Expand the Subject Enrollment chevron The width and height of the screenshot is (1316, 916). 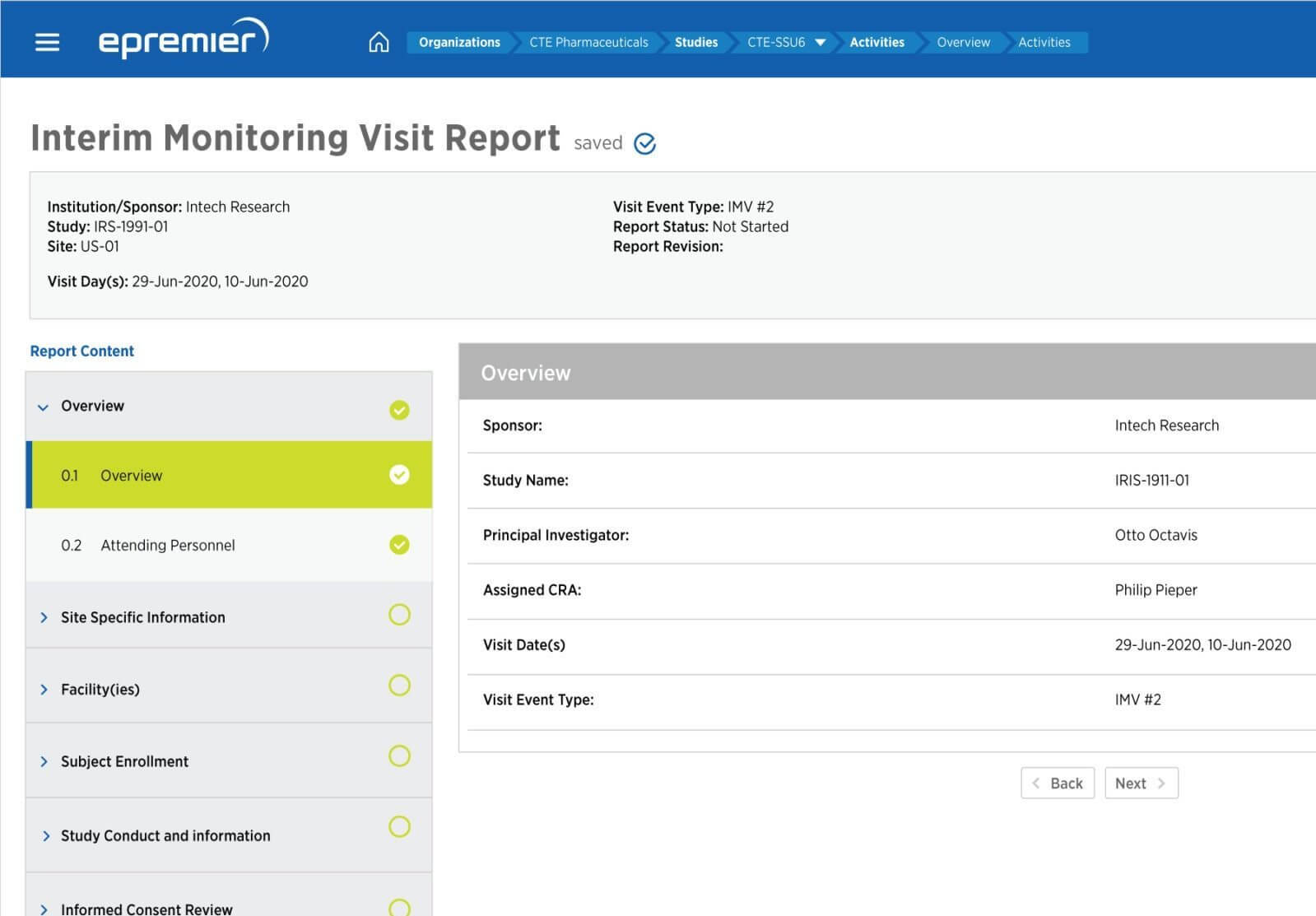44,762
